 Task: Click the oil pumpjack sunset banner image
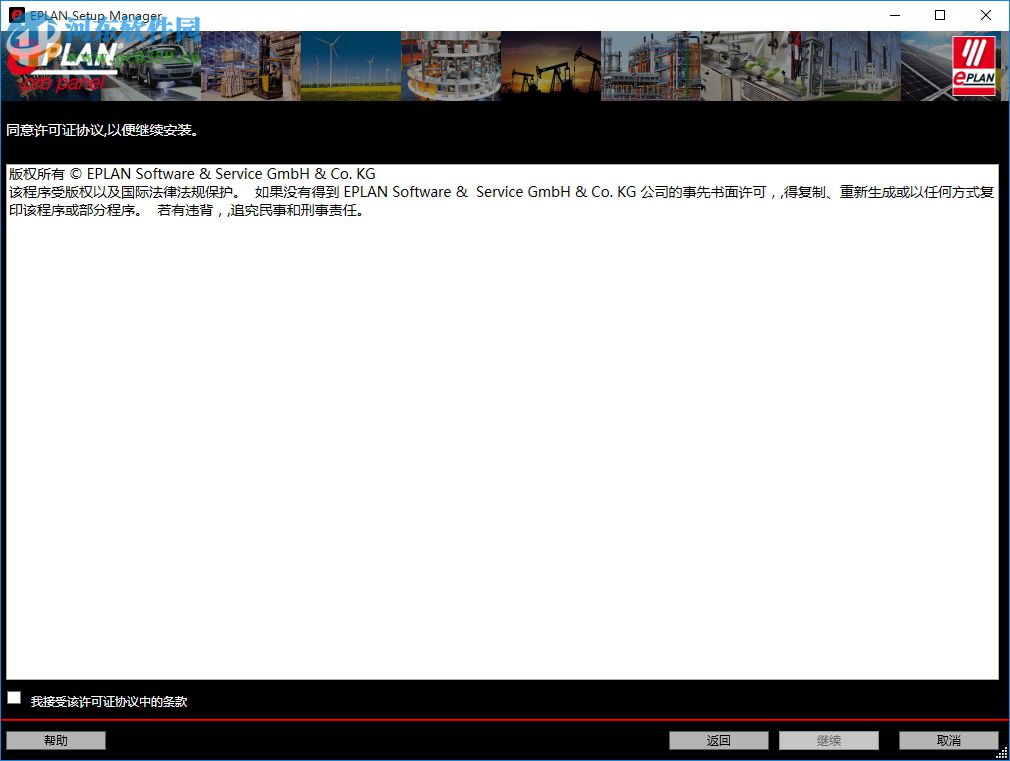(x=550, y=65)
